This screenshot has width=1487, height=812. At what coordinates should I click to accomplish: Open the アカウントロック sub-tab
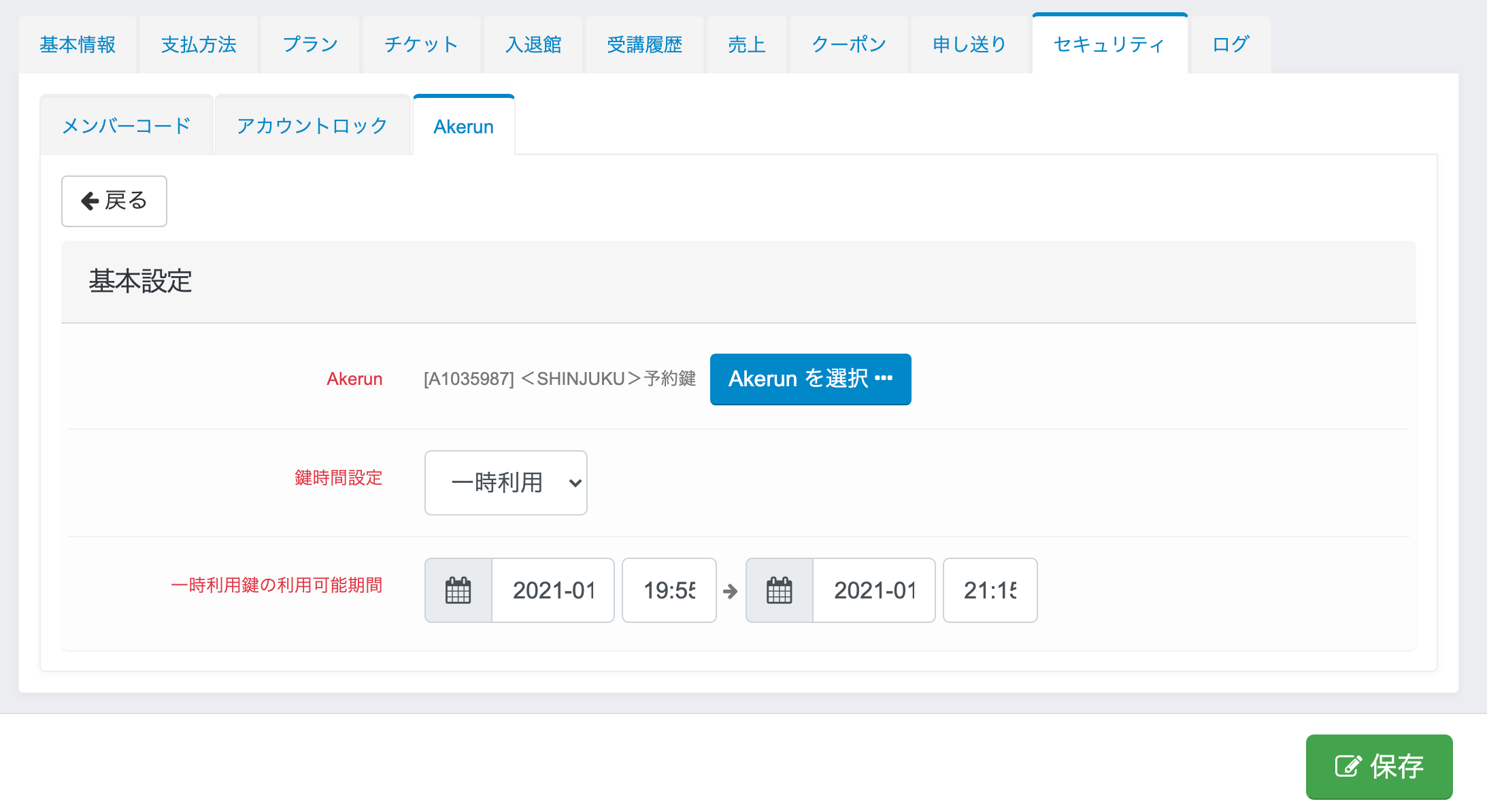(x=313, y=126)
